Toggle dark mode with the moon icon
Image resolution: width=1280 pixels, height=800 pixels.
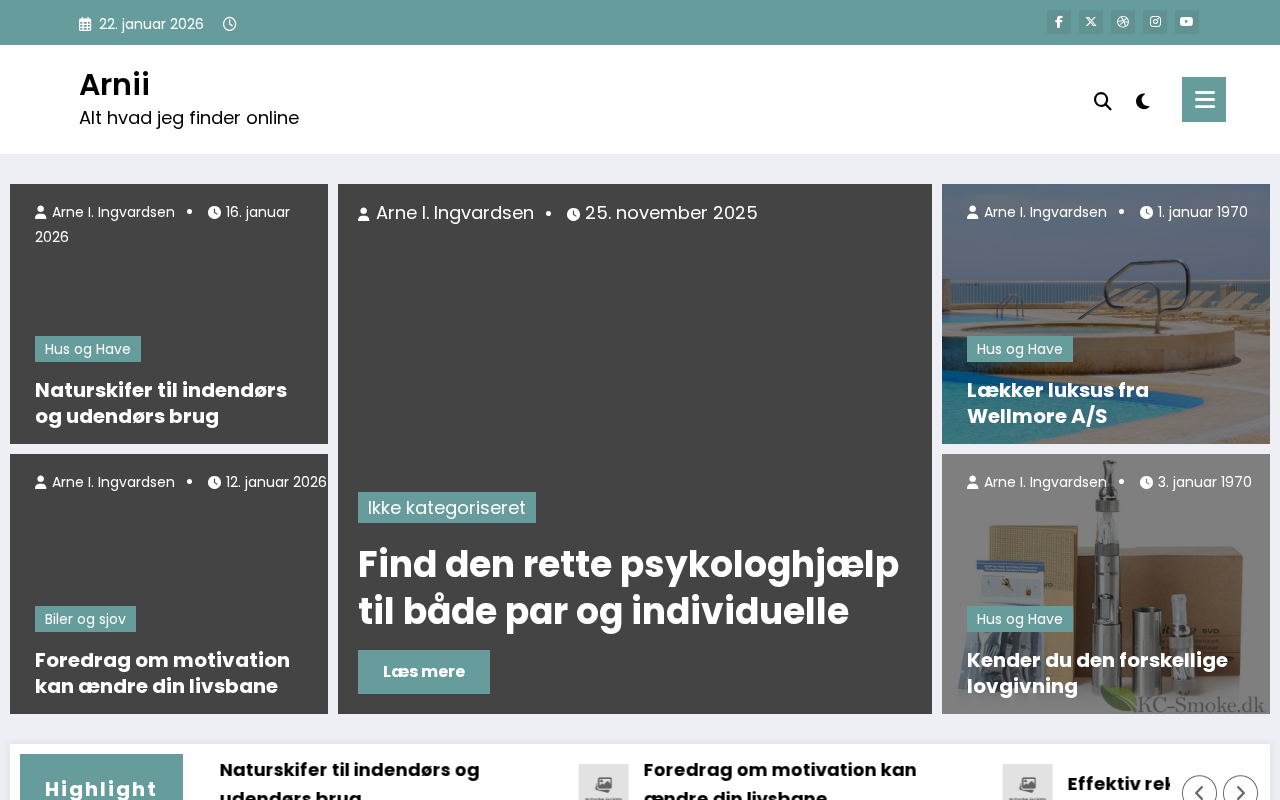click(x=1143, y=101)
